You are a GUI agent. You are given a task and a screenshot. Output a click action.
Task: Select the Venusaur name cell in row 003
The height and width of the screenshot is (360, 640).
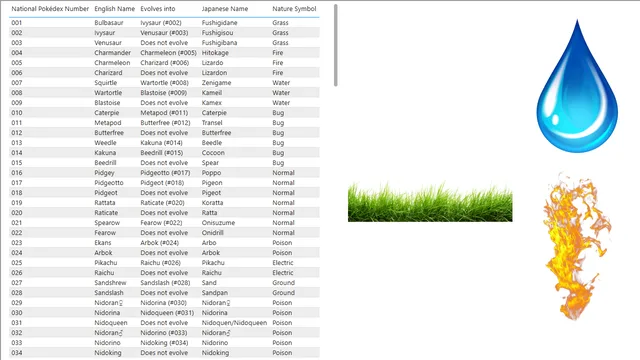[x=108, y=43]
